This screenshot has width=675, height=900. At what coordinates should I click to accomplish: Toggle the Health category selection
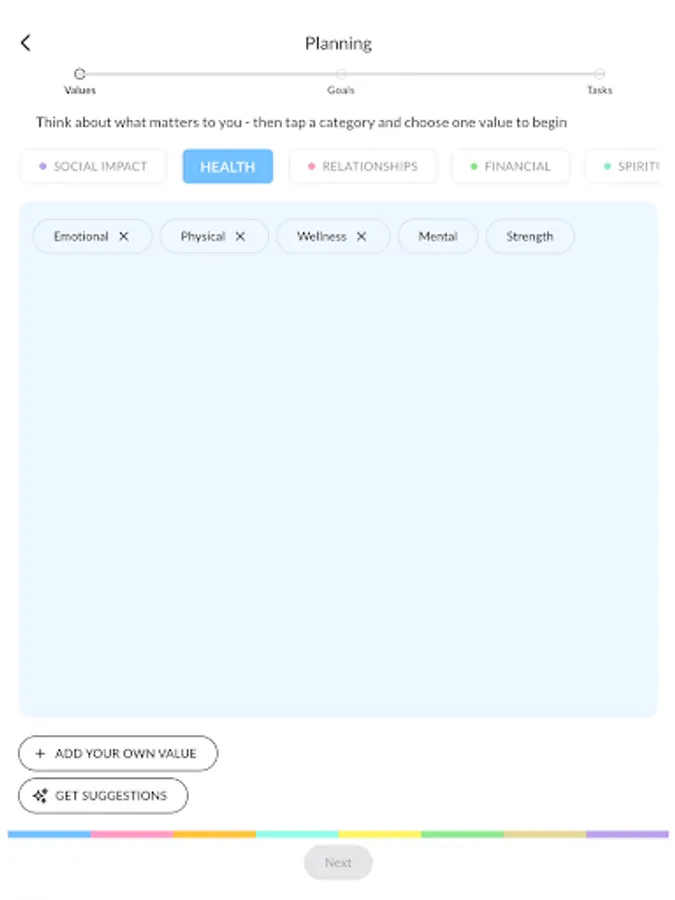pos(227,166)
